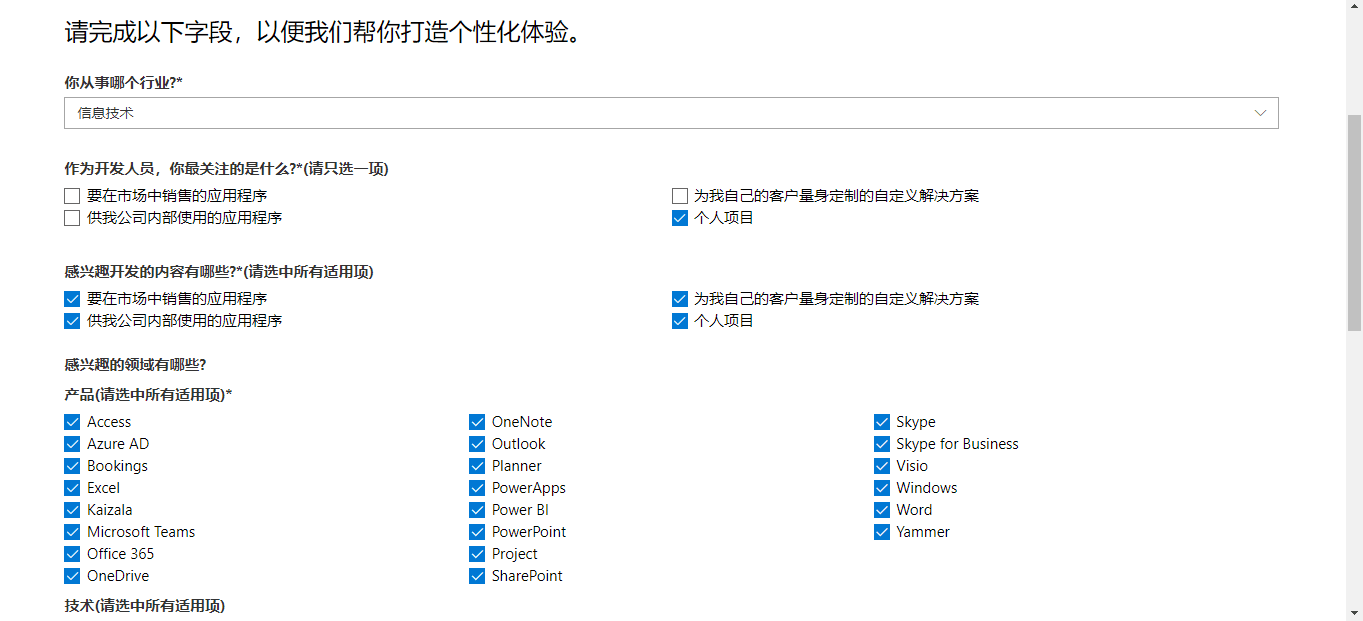Uncheck the Microsoft Teams checkbox

72,532
